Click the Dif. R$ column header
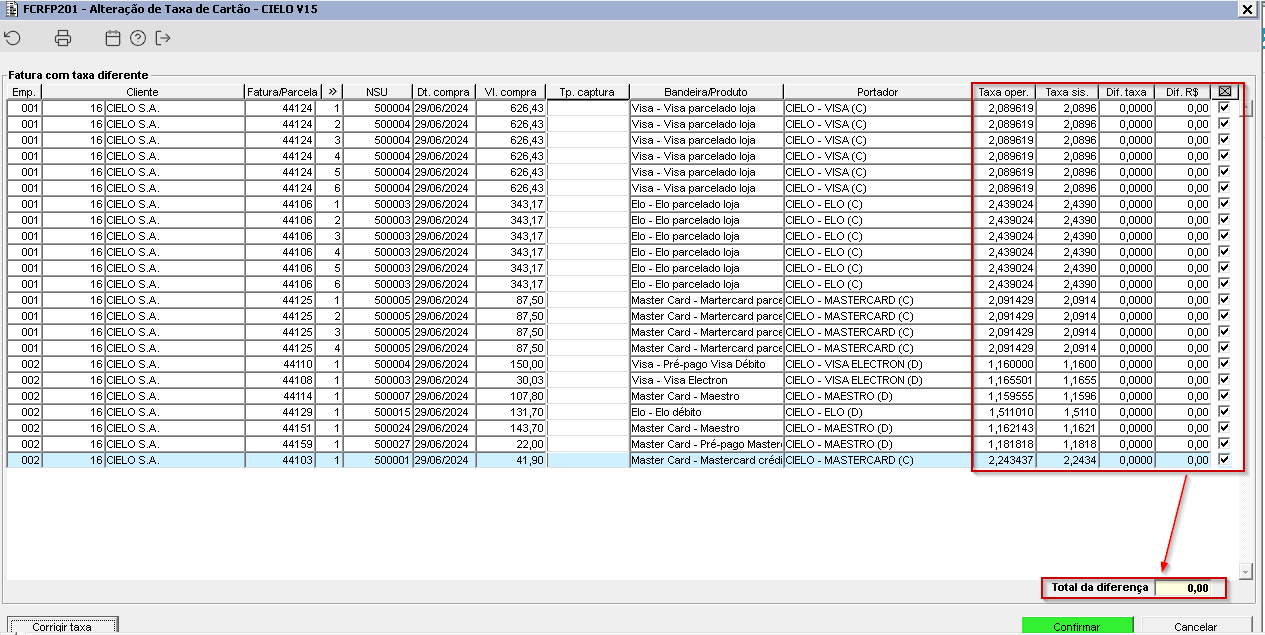 (x=1183, y=92)
